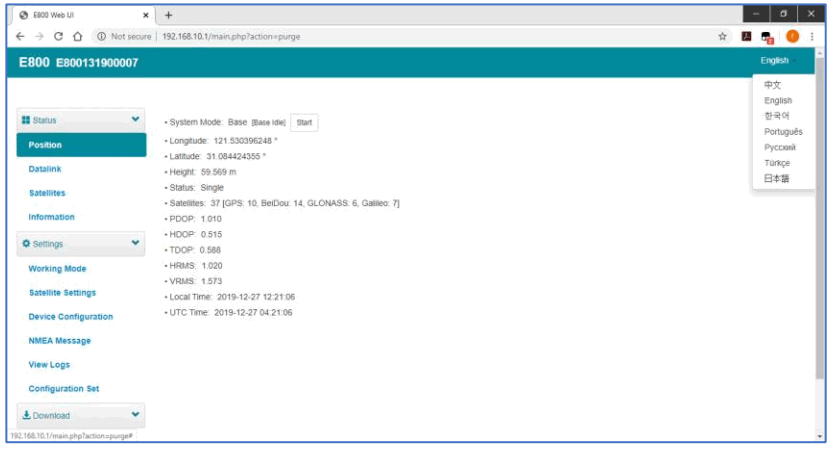This screenshot has width=833, height=451.
Task: Open NMEA Message settings
Action: (60, 341)
